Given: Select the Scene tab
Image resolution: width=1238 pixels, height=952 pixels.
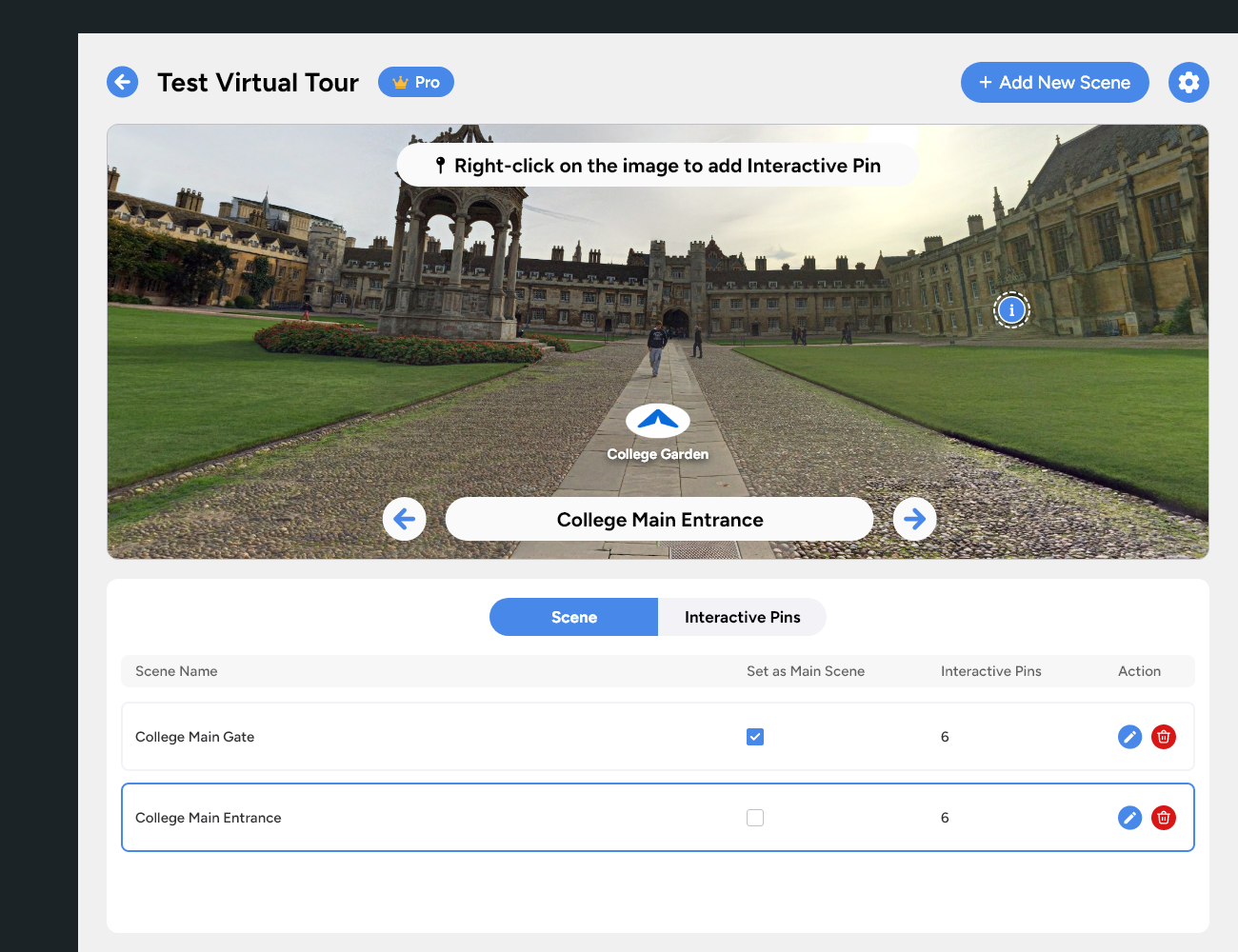Looking at the screenshot, I should pos(573,617).
